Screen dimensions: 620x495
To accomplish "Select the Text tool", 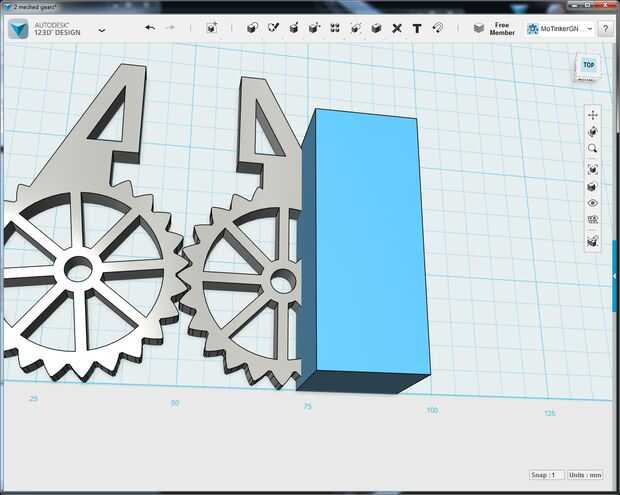I will coord(417,28).
